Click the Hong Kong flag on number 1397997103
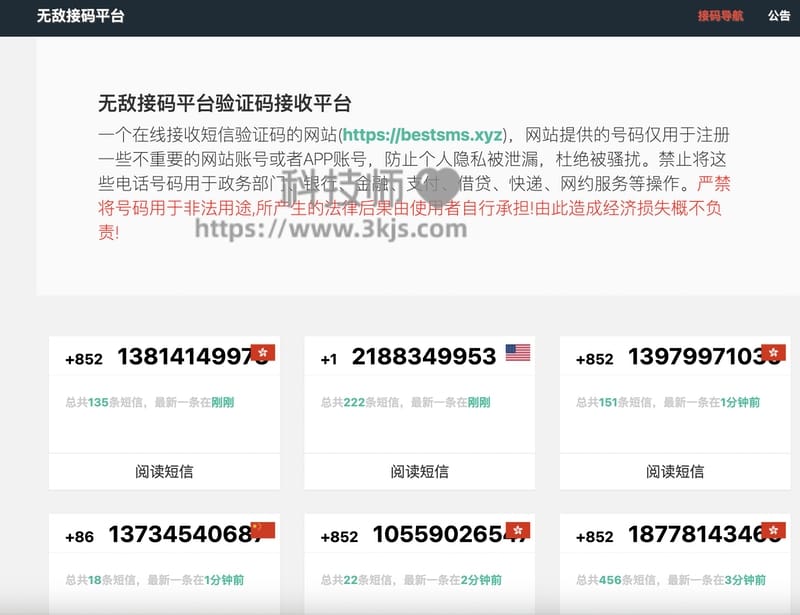This screenshot has width=800, height=615. pos(773,353)
